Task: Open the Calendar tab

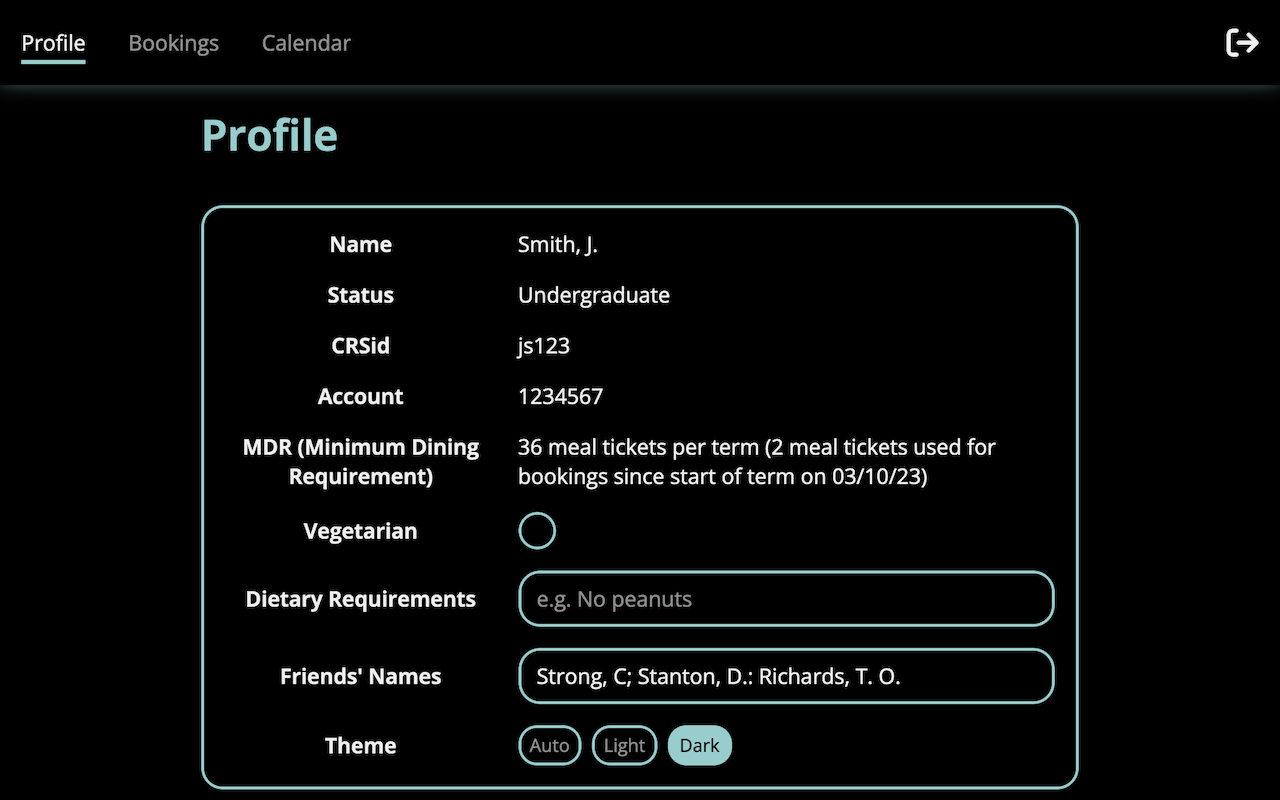Action: tap(306, 44)
